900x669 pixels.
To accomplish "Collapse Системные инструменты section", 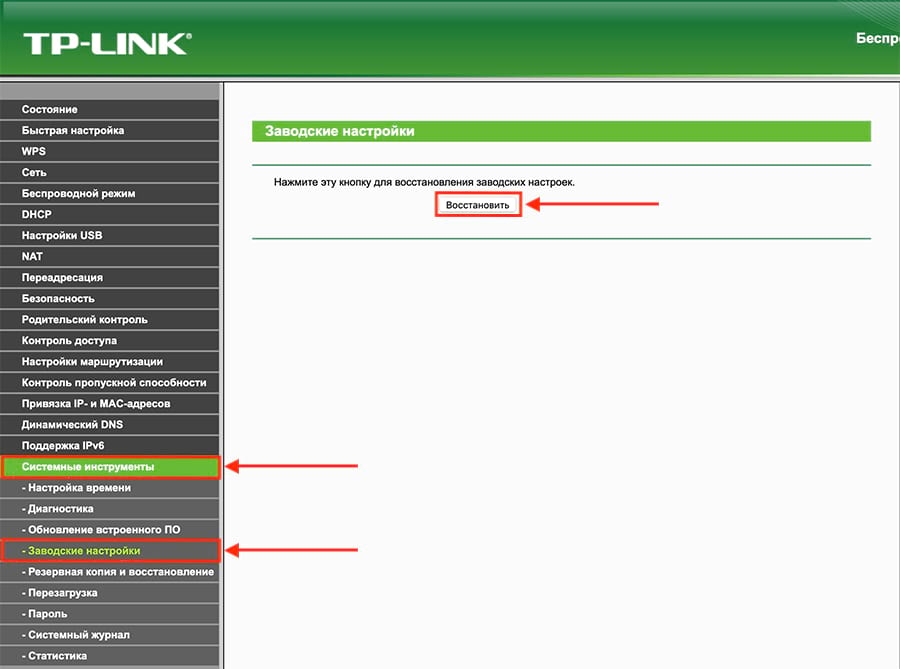I will 110,467.
